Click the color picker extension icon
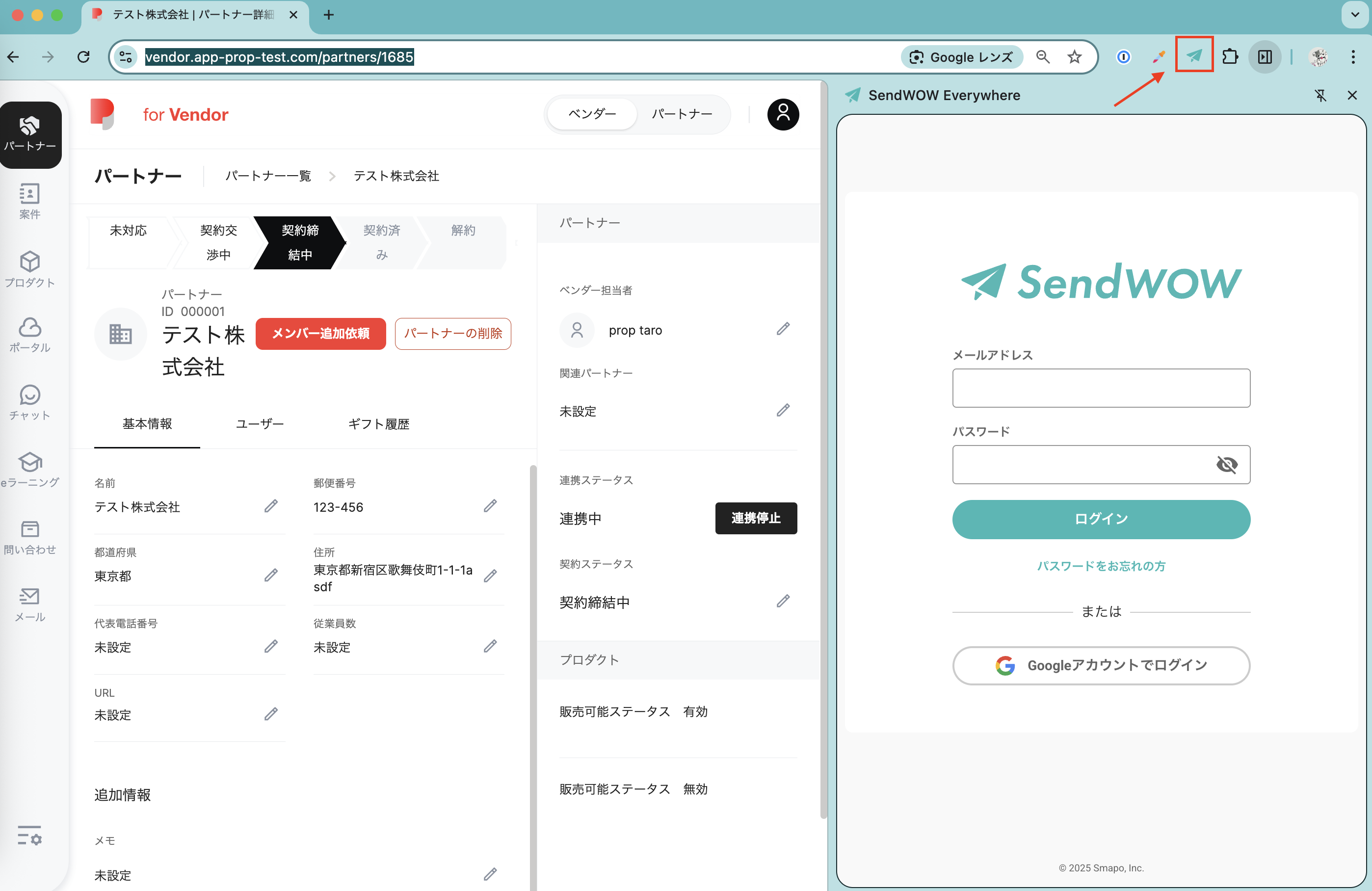The width and height of the screenshot is (1372, 891). 1158,56
